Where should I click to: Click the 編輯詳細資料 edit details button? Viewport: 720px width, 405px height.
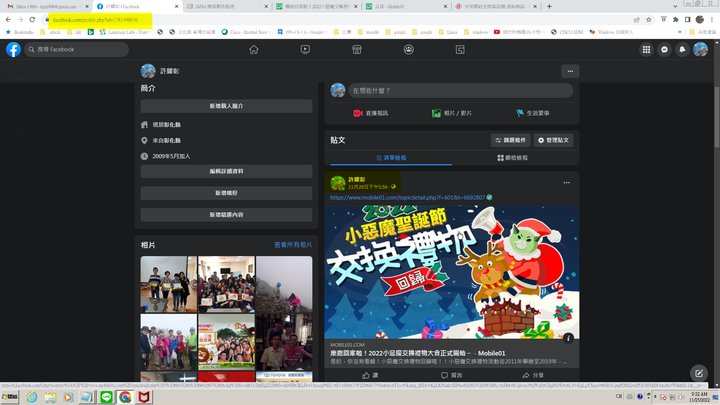[226, 171]
